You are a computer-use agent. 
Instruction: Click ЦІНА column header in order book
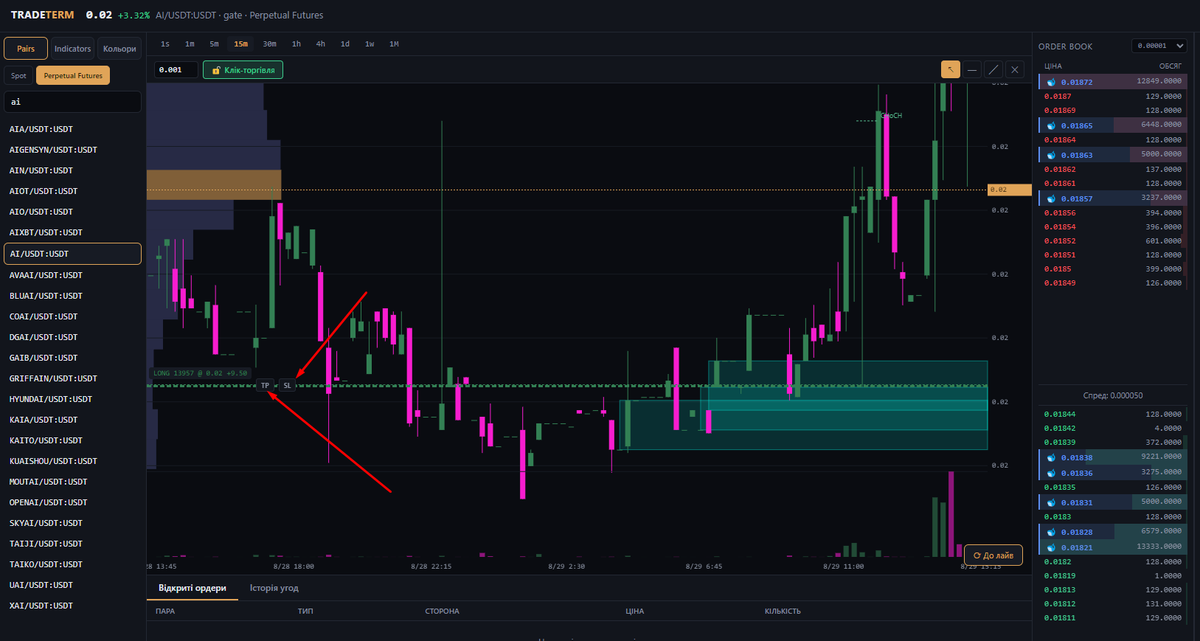(1052, 66)
